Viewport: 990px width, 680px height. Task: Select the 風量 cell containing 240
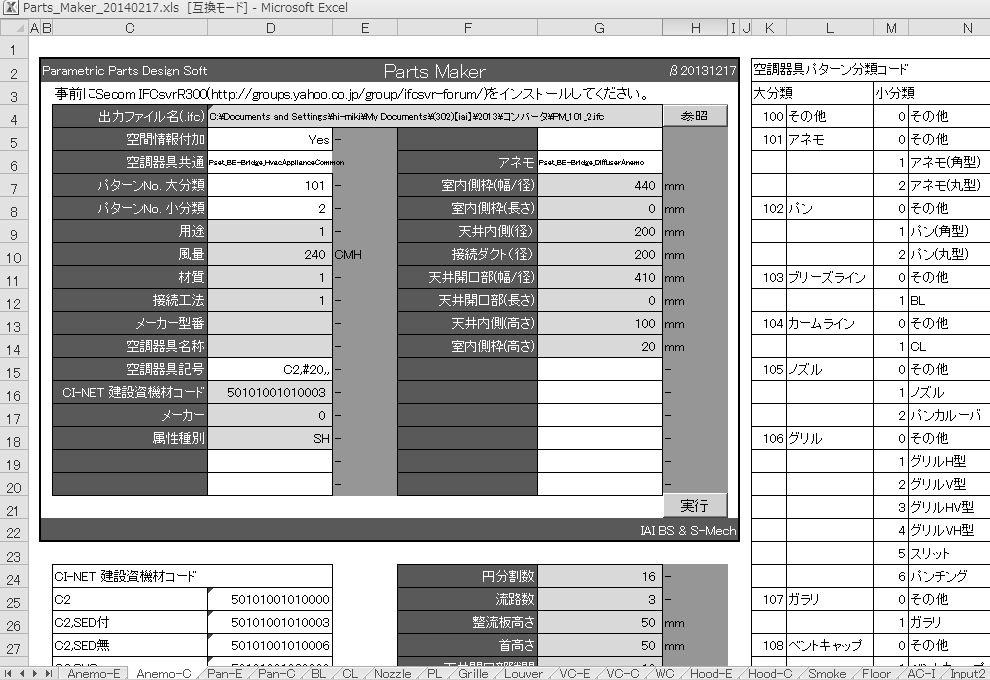point(269,255)
